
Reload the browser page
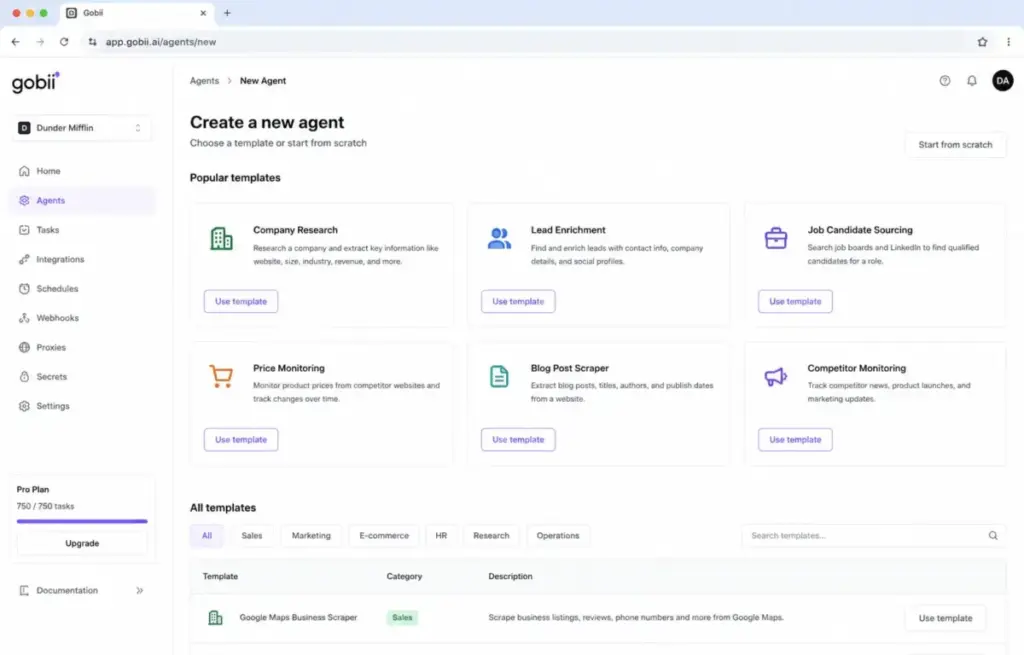[64, 42]
